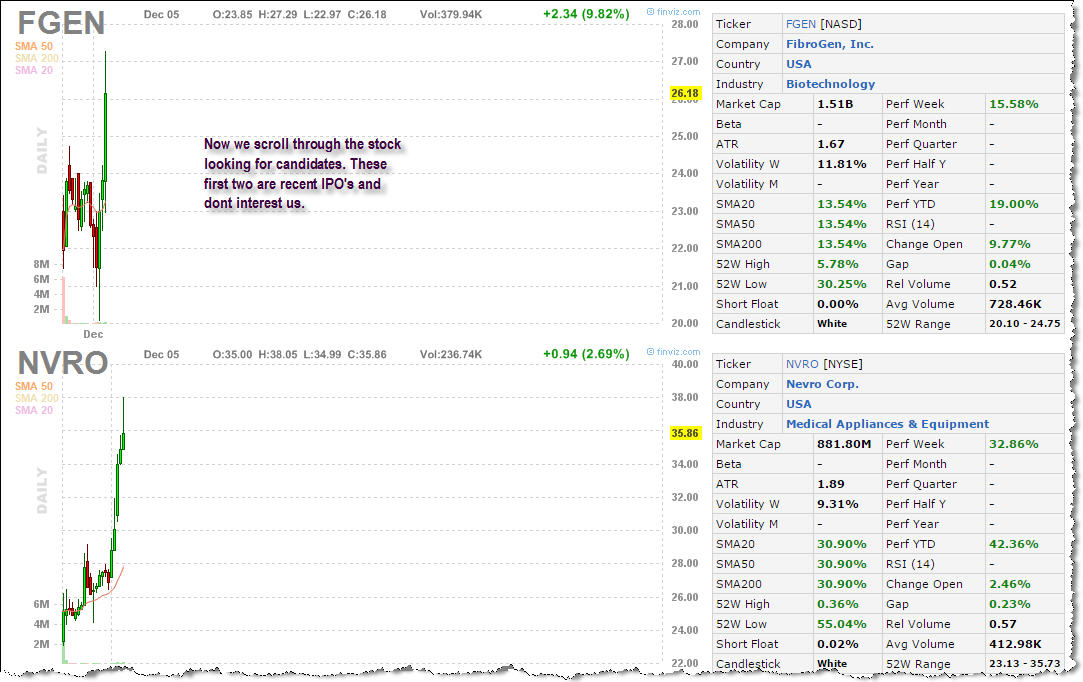This screenshot has height=682, width=1083.
Task: Select the FGEN 52W High value 5.78%
Action: tap(837, 265)
